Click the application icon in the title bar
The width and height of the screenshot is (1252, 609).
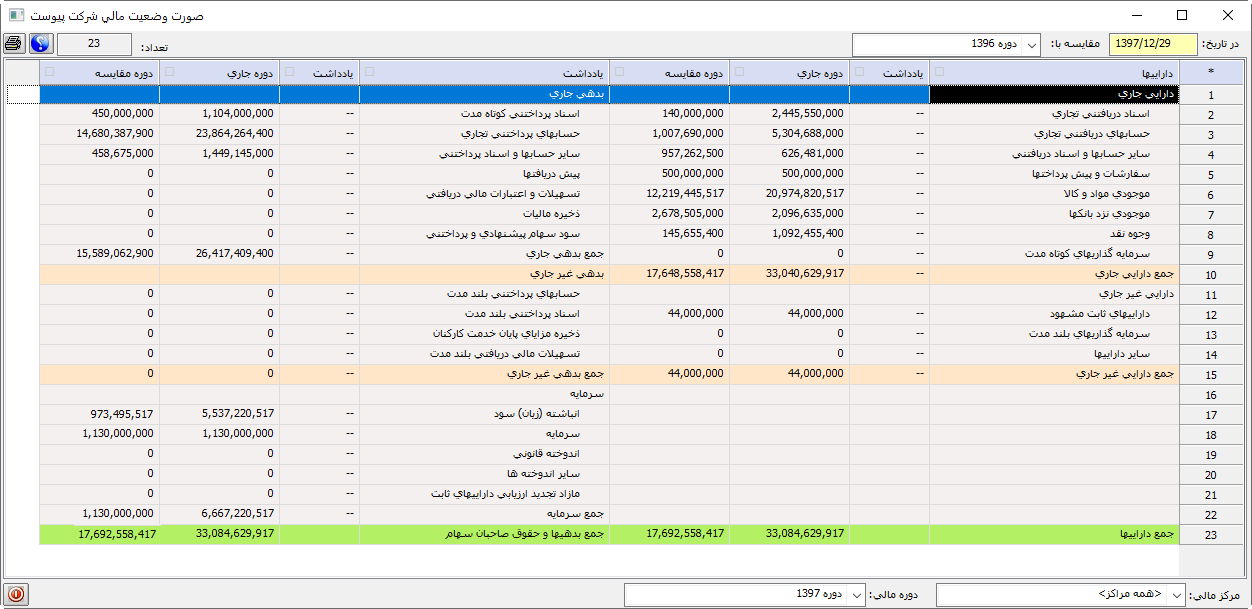[x=16, y=15]
